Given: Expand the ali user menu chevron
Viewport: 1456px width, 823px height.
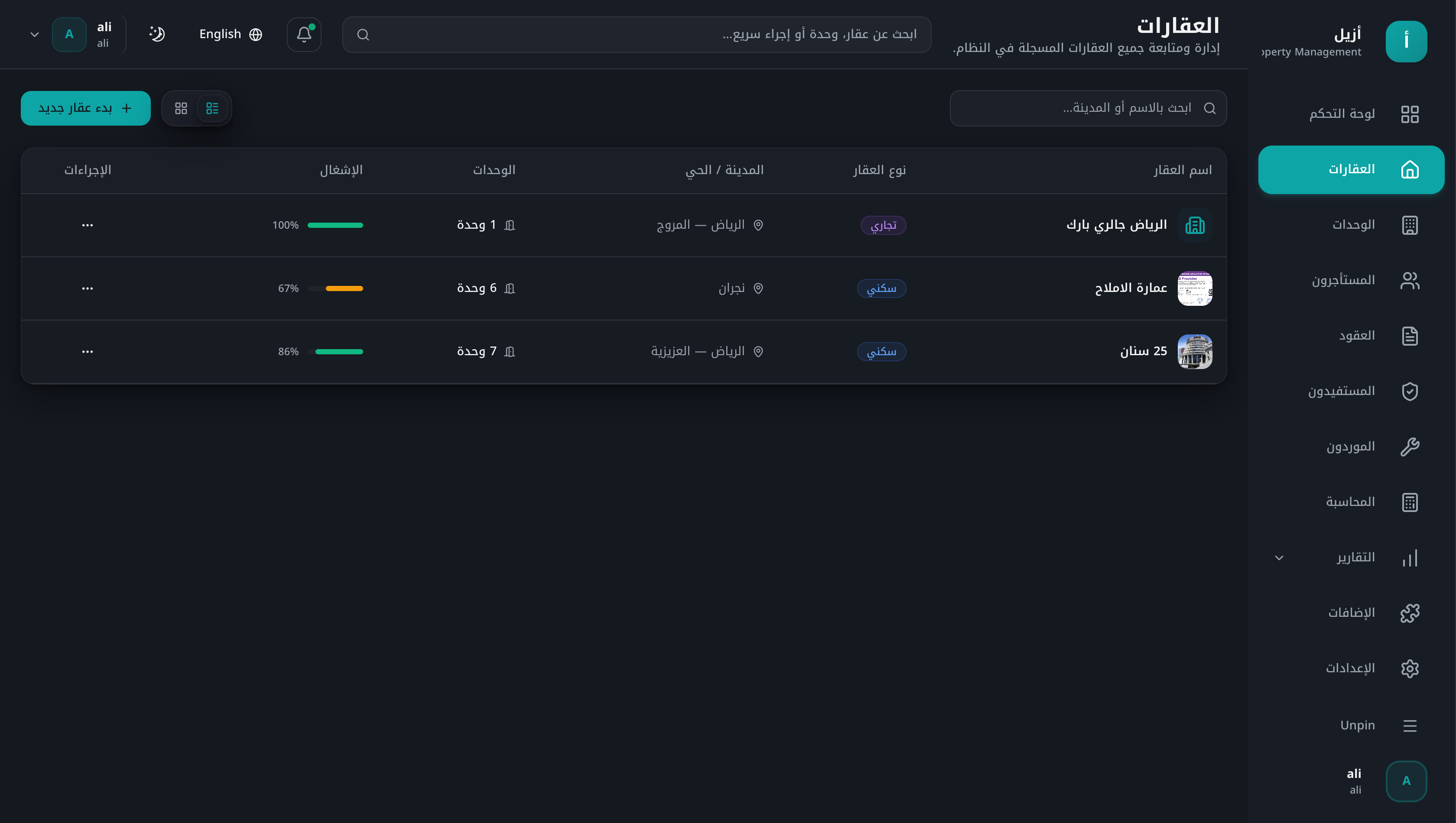Looking at the screenshot, I should (x=35, y=35).
